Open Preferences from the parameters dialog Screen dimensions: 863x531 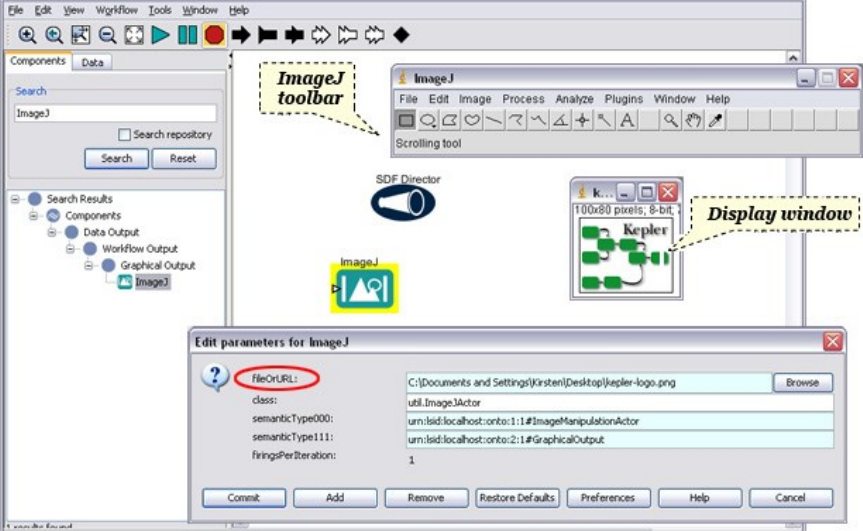pos(608,497)
